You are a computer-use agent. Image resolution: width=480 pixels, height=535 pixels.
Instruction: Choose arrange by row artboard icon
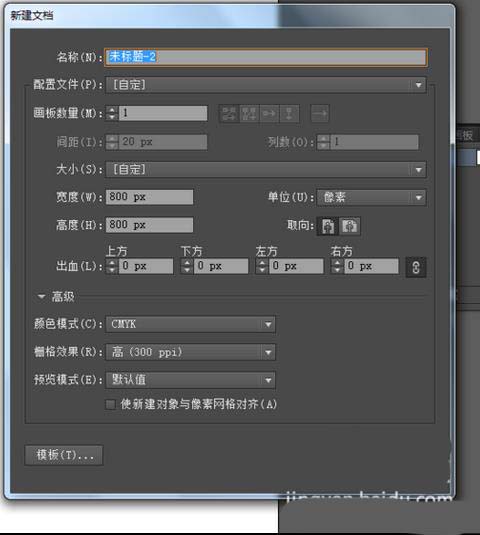click(269, 114)
